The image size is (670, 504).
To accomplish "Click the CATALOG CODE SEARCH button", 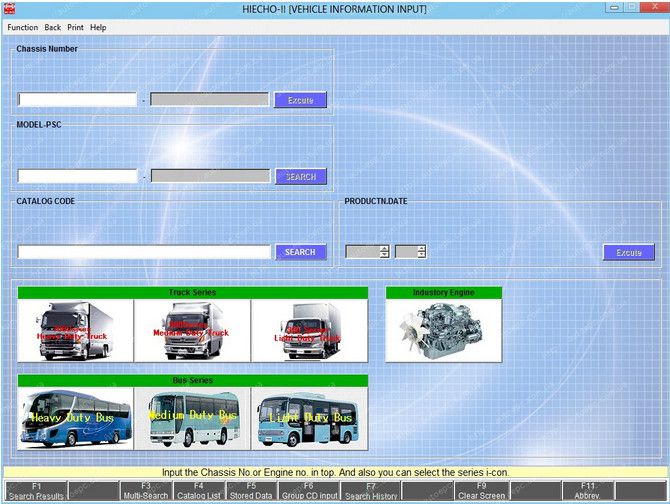I will pos(301,252).
